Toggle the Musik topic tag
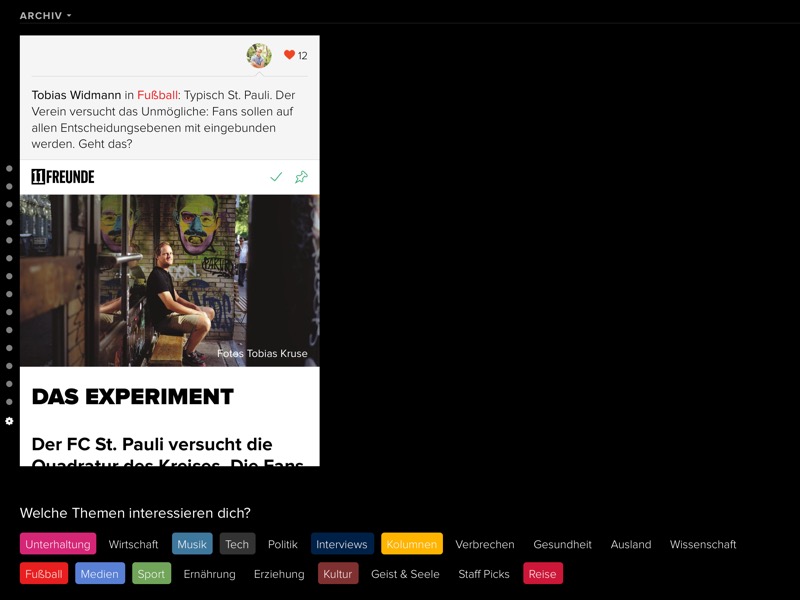 192,544
